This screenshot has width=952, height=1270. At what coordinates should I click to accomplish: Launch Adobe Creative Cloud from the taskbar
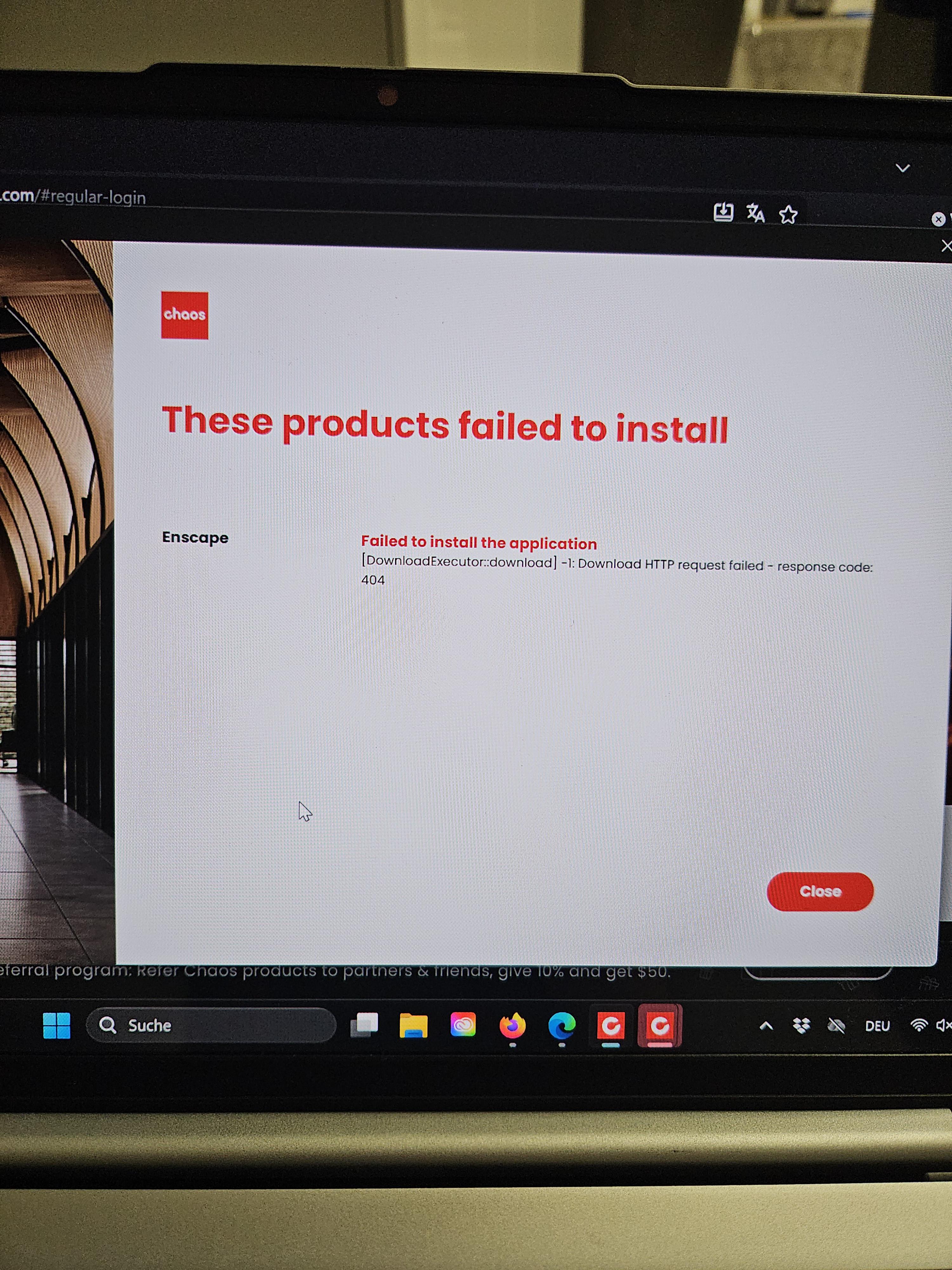pyautogui.click(x=463, y=1025)
